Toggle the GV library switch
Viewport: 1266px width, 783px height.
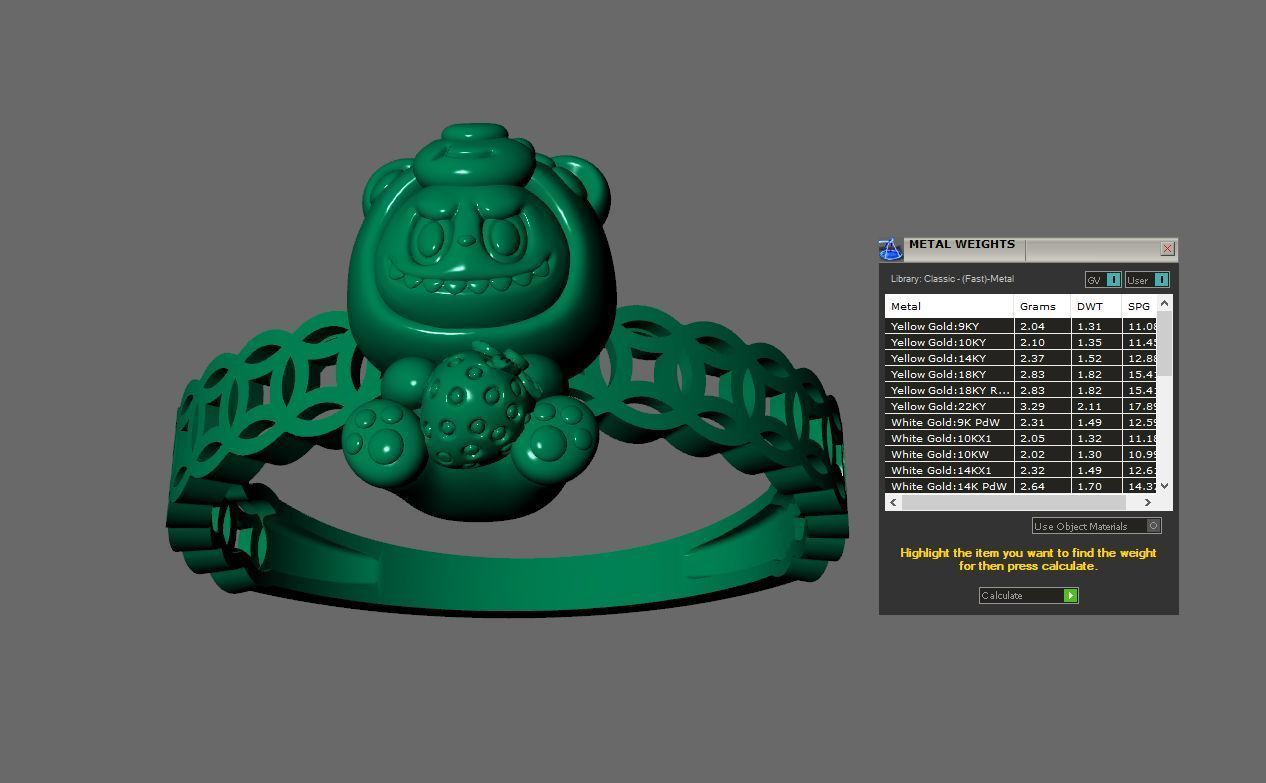coord(1103,280)
